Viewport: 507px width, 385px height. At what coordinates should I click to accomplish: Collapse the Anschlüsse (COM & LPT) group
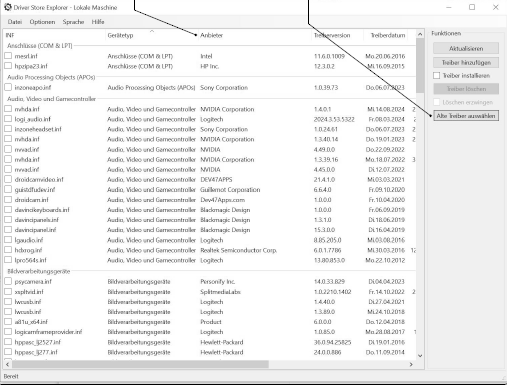[40, 46]
